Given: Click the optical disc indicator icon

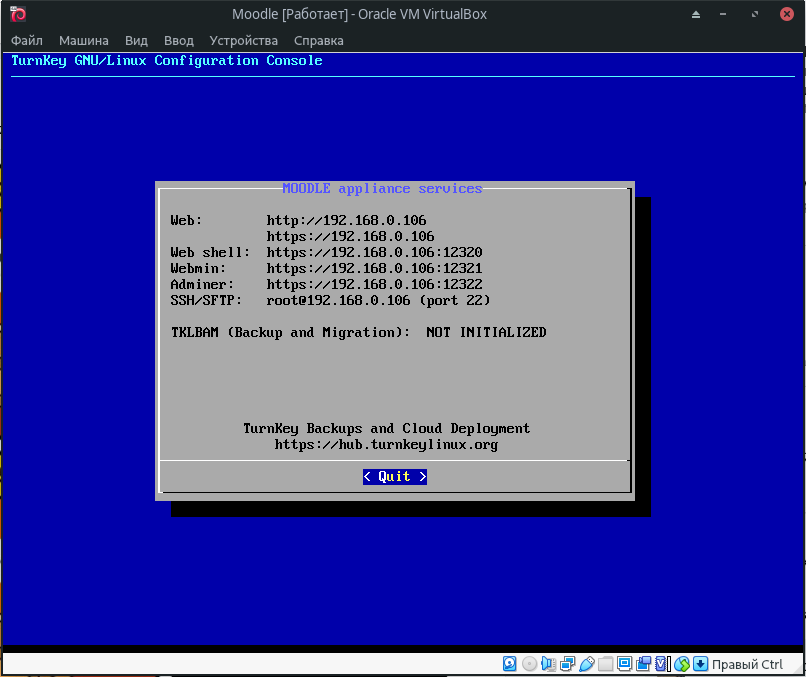Looking at the screenshot, I should pos(529,664).
